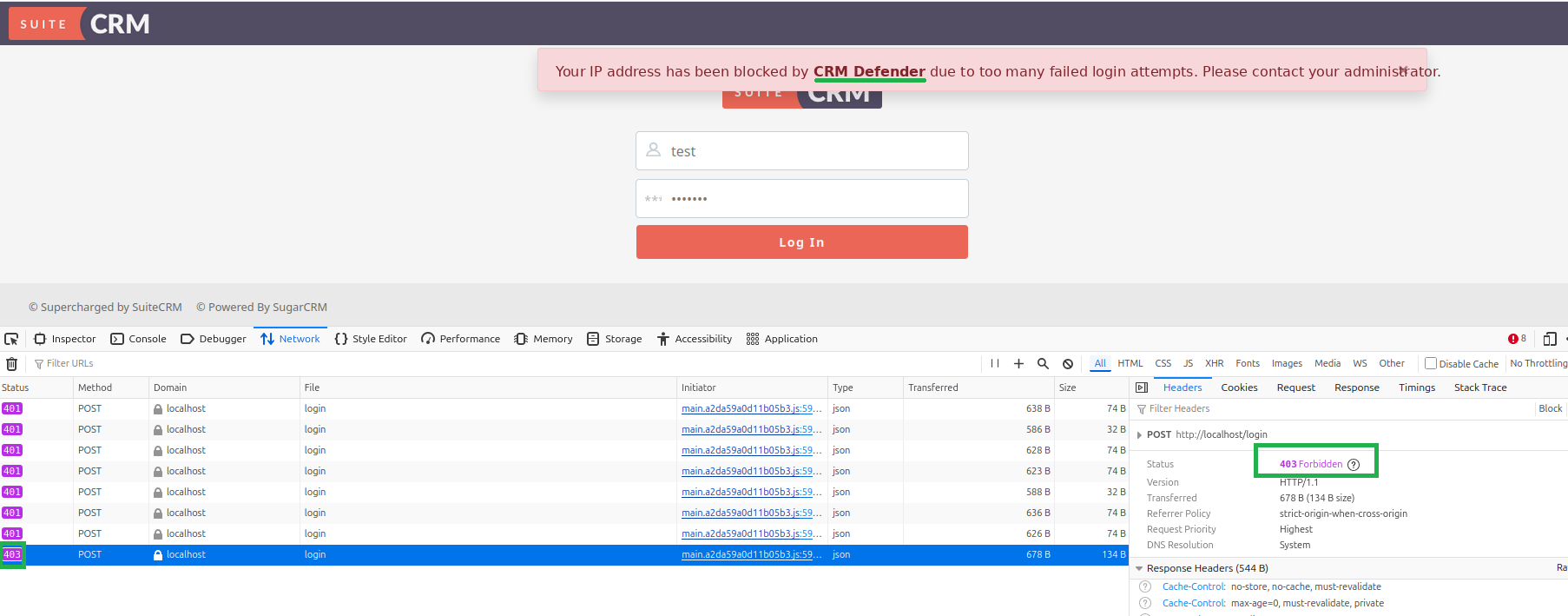This screenshot has height=616, width=1568.
Task: Enable the Disable Cache checkbox
Action: tap(1431, 364)
